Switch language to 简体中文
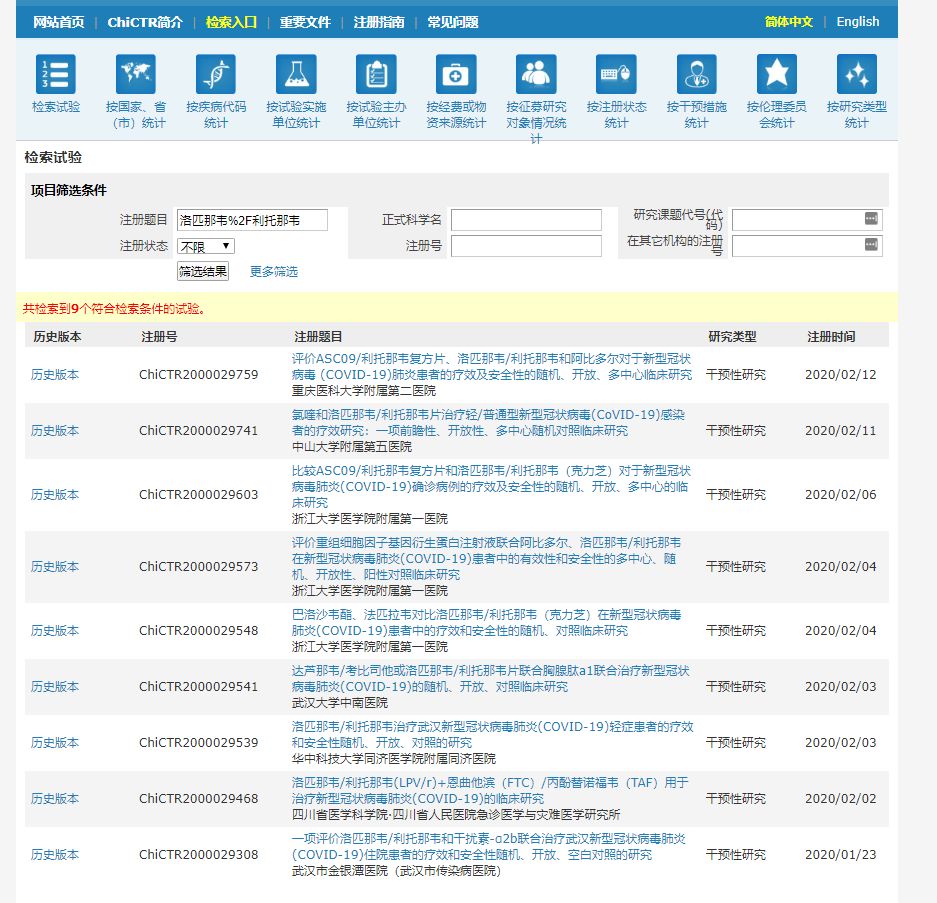The image size is (937, 903). pos(789,22)
